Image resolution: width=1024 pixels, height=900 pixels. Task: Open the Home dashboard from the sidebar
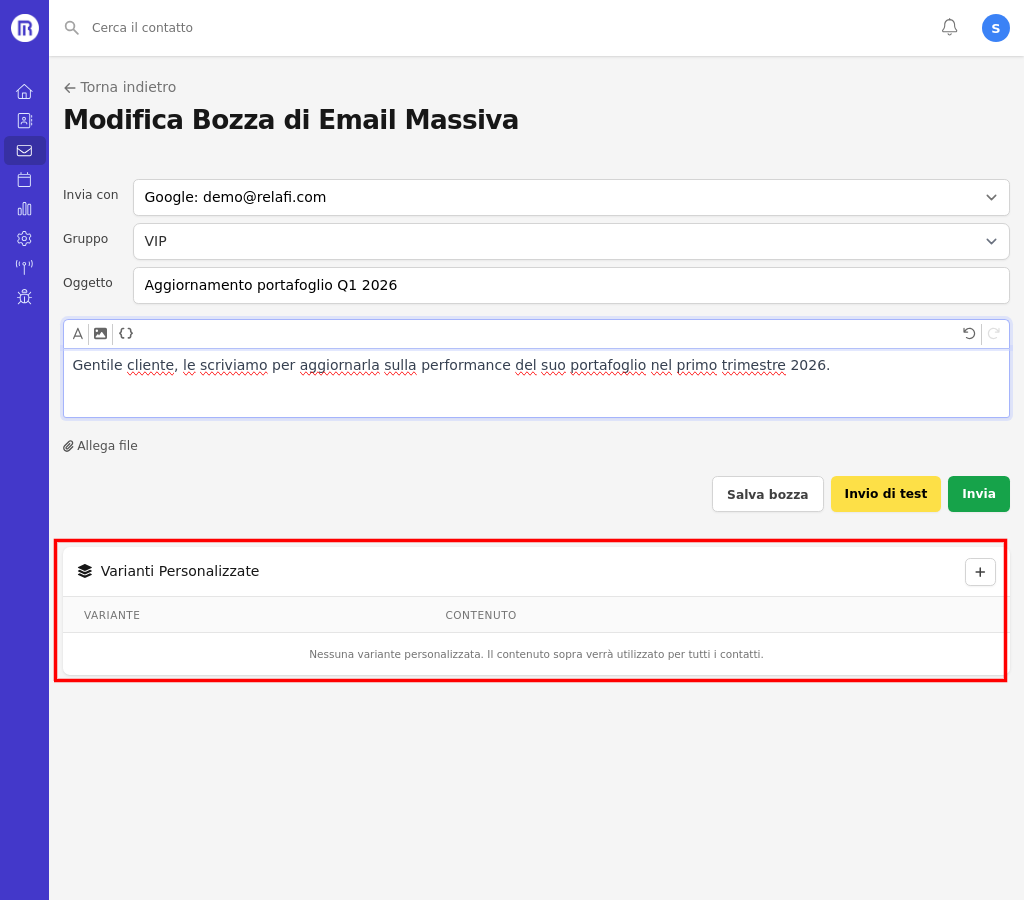point(24,90)
